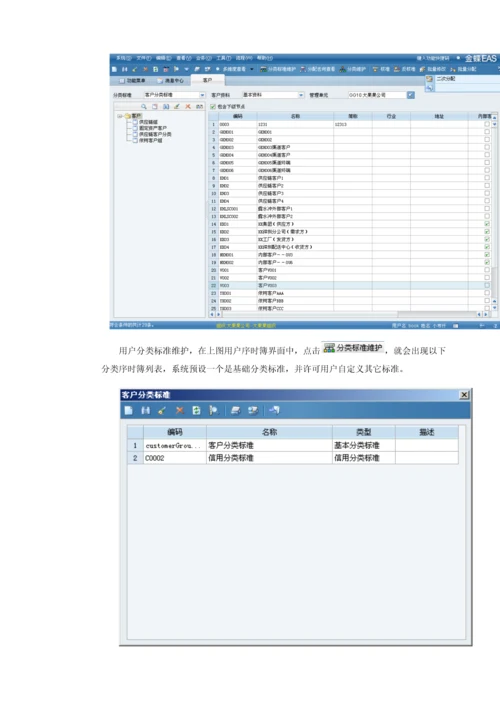Click horizontal scrollbar under customer grid
This screenshot has width=500, height=707.
pos(347,314)
